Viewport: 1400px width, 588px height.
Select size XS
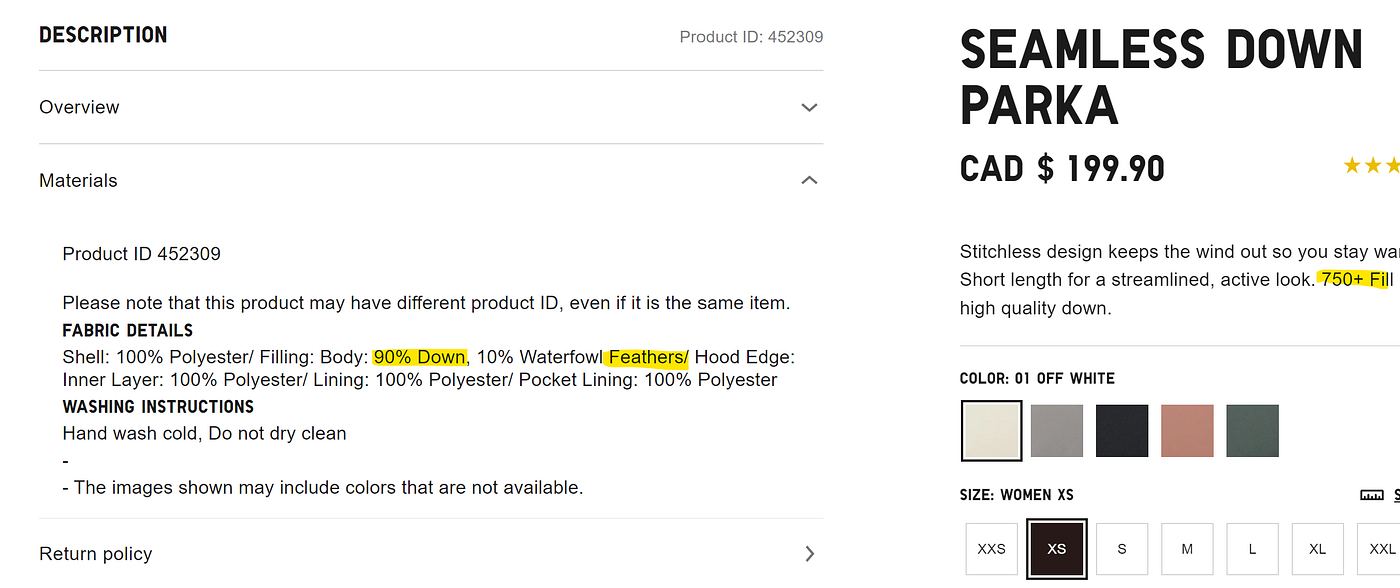(x=1057, y=549)
